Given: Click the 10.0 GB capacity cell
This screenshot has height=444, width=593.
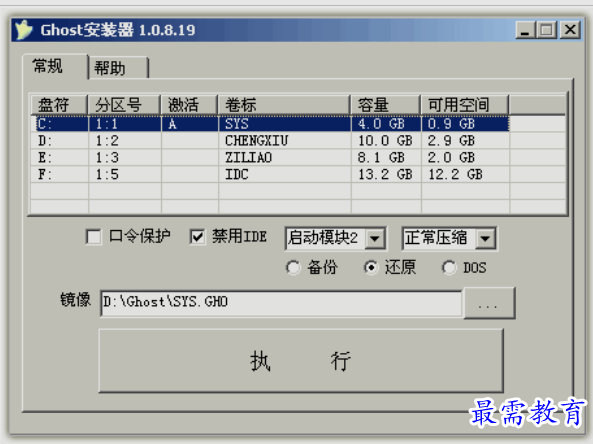Looking at the screenshot, I should click(385, 141).
